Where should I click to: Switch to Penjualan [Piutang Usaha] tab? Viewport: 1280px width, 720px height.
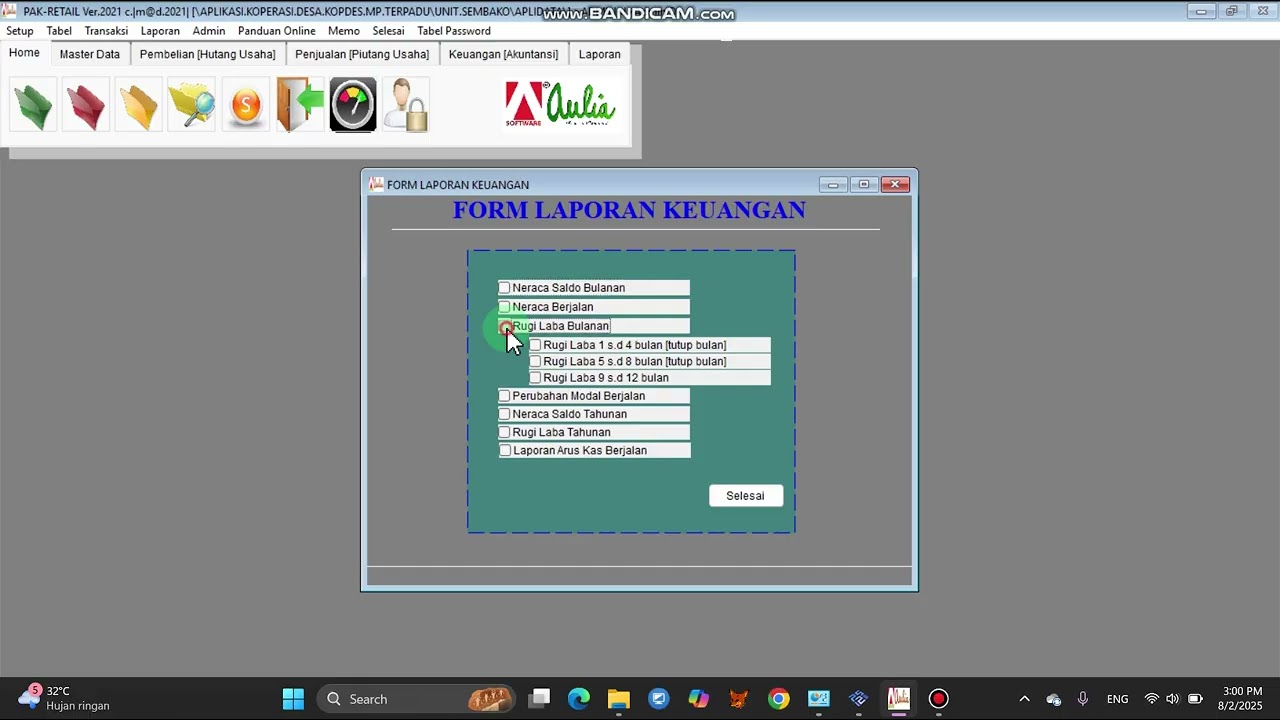coord(362,54)
